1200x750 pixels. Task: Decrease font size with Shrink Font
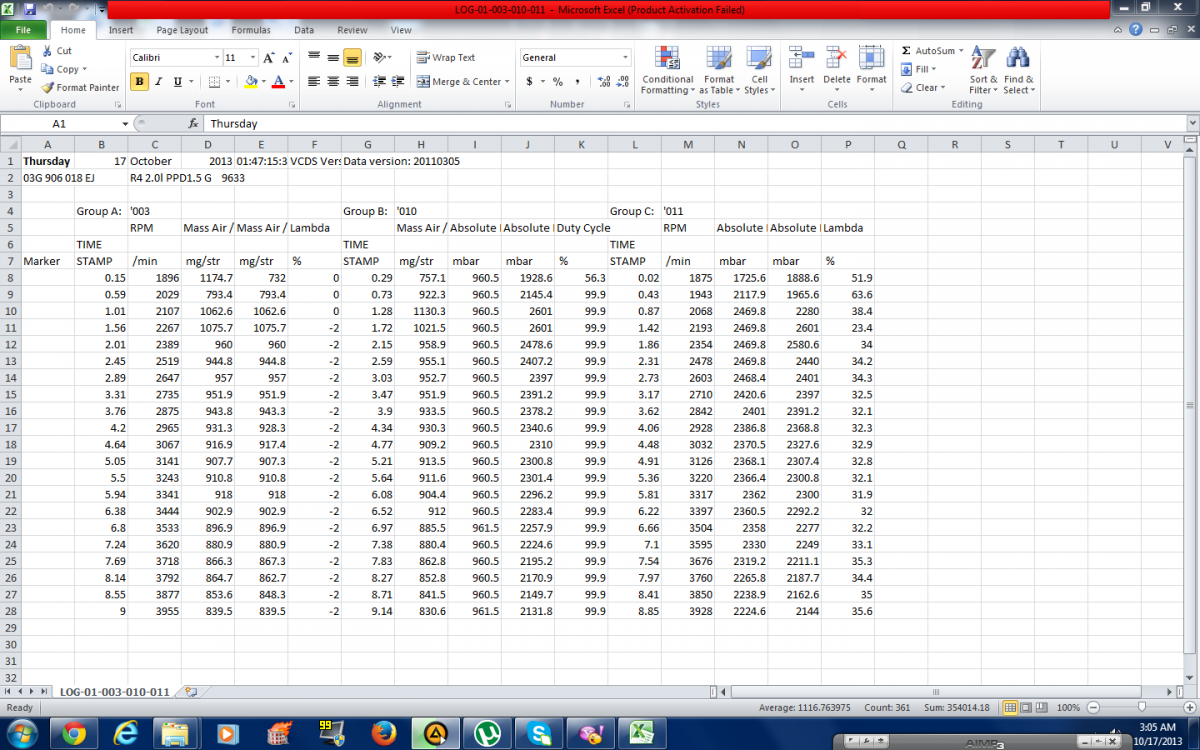(x=286, y=58)
